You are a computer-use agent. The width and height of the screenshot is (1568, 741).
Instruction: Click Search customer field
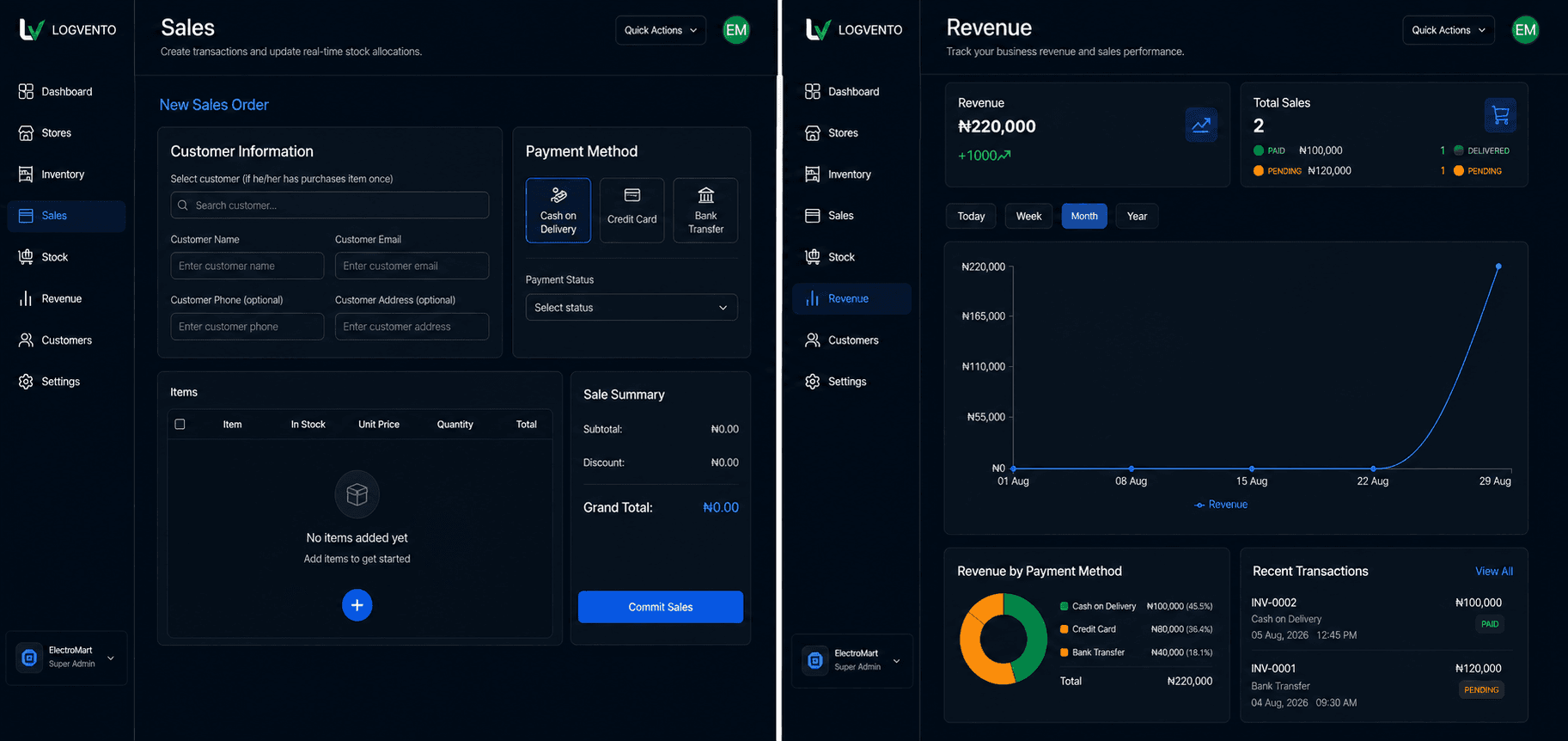[x=330, y=205]
